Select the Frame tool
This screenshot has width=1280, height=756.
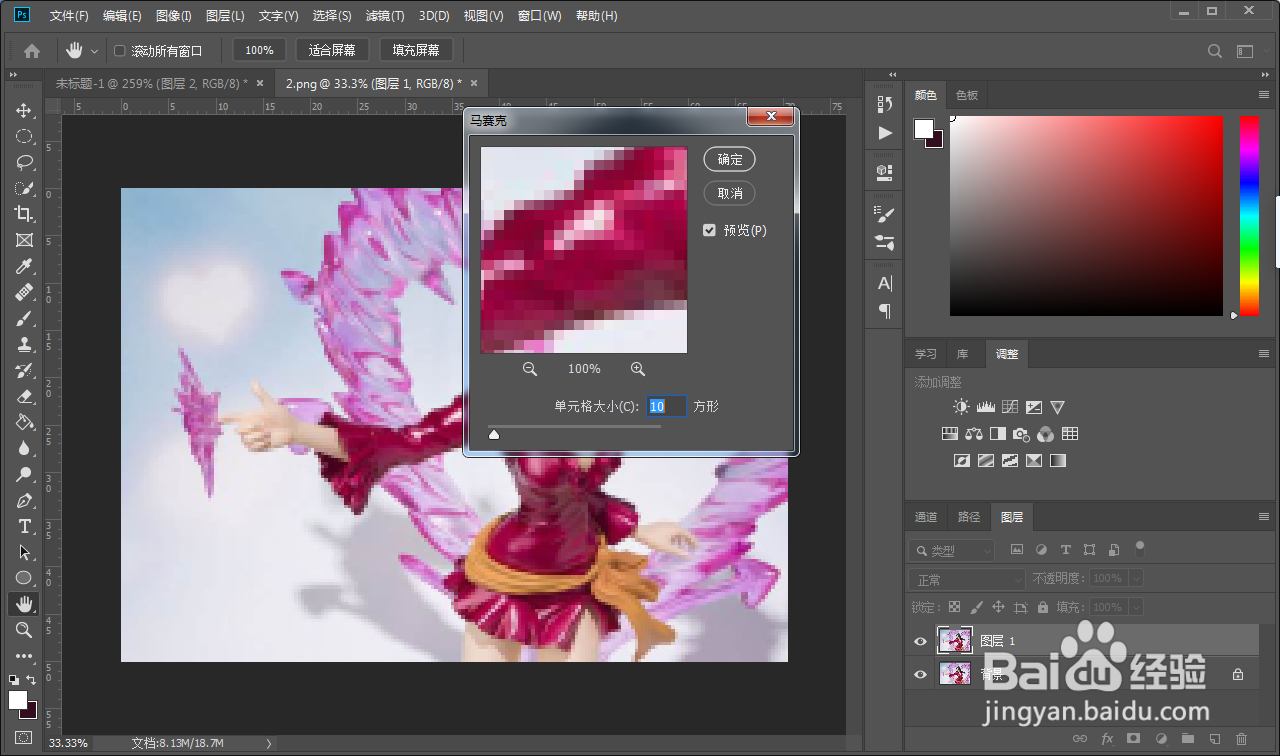coord(24,240)
